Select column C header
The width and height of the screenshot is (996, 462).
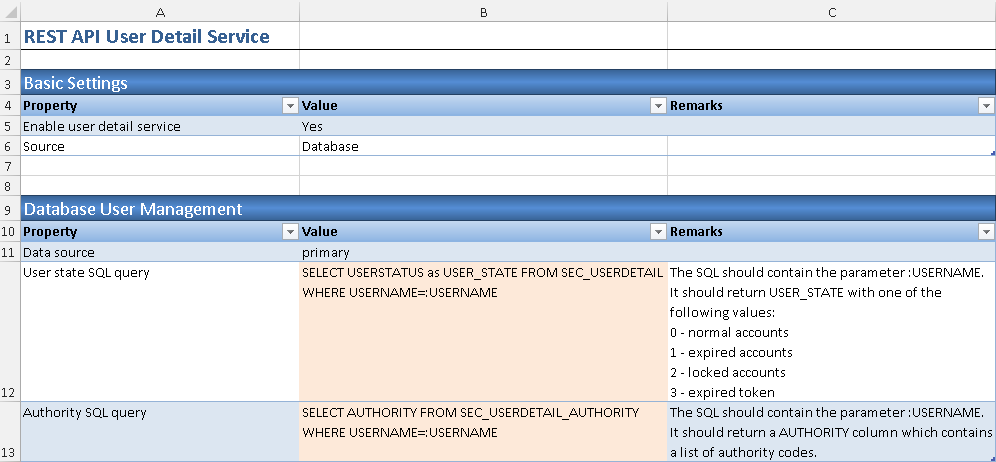pyautogui.click(x=831, y=11)
